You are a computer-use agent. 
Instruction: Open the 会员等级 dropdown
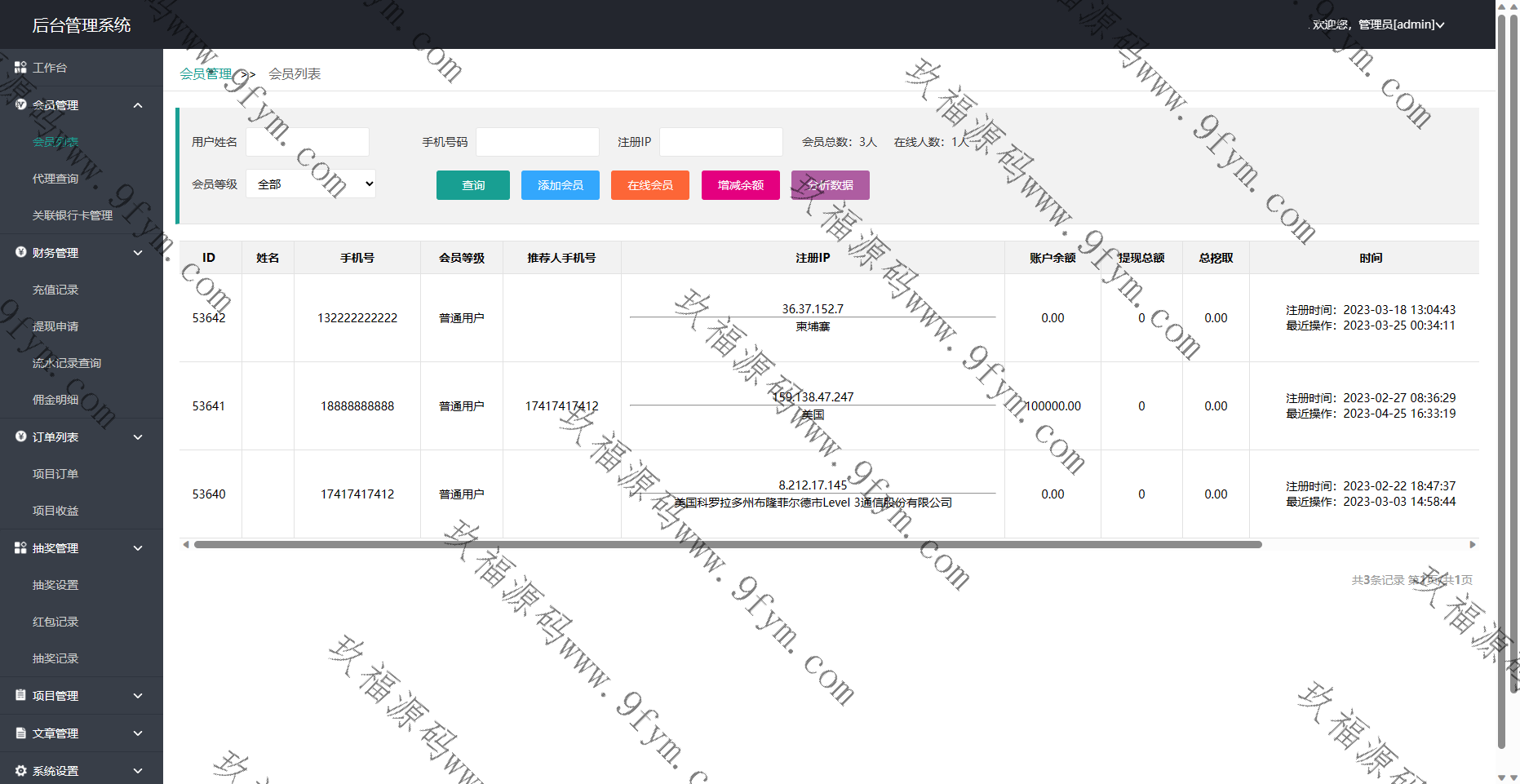click(311, 184)
